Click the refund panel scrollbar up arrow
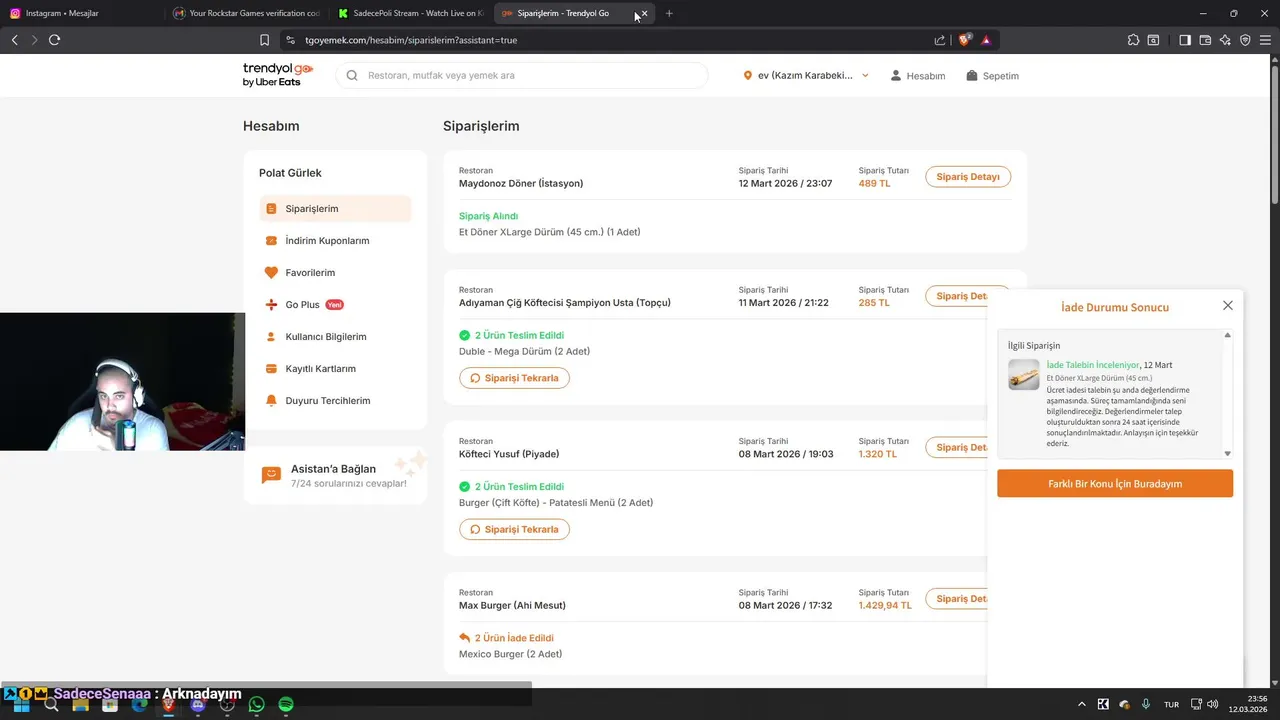Image resolution: width=1280 pixels, height=720 pixels. [x=1228, y=335]
